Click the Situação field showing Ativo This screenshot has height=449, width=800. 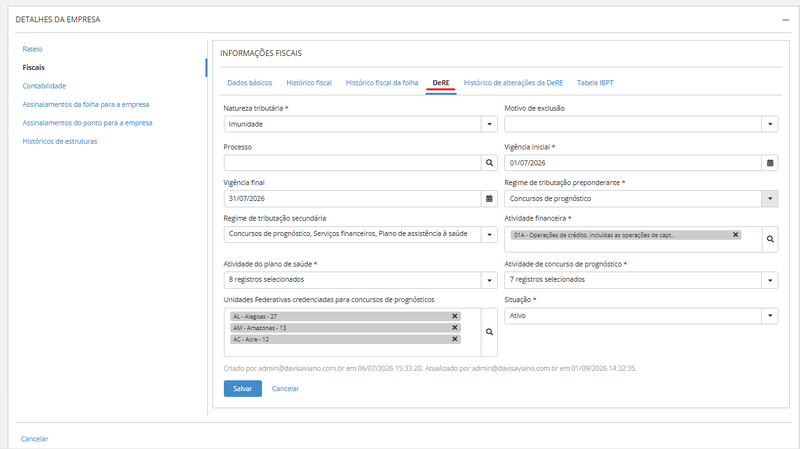click(633, 316)
